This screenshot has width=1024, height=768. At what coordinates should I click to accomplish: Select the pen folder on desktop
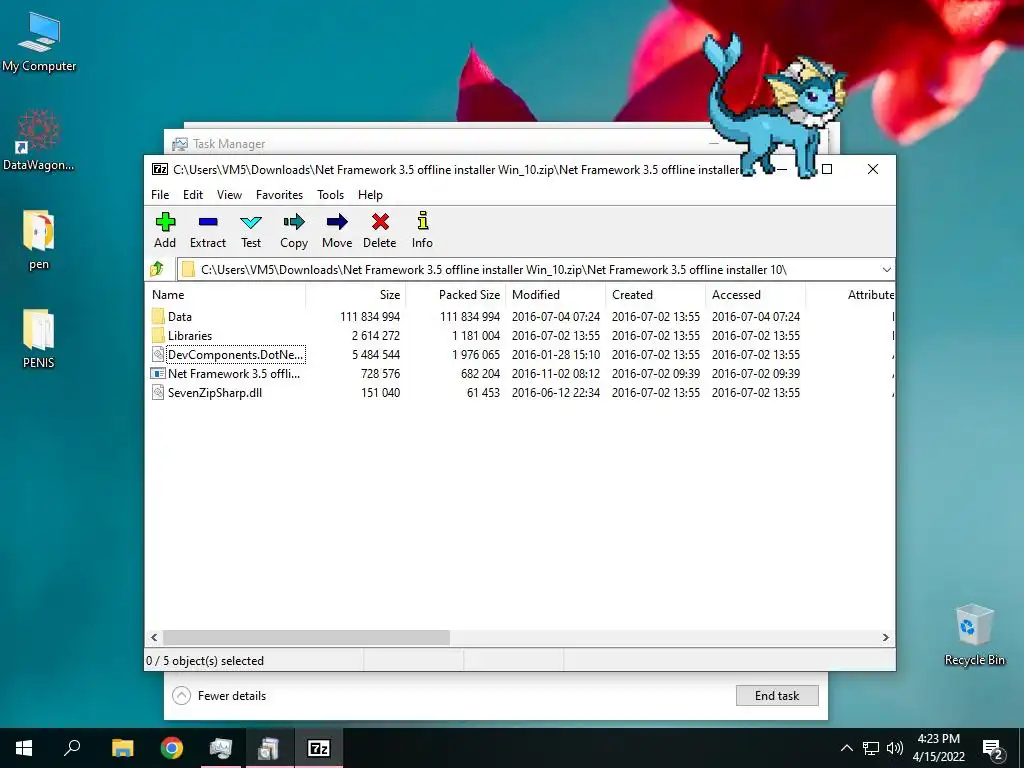(39, 240)
